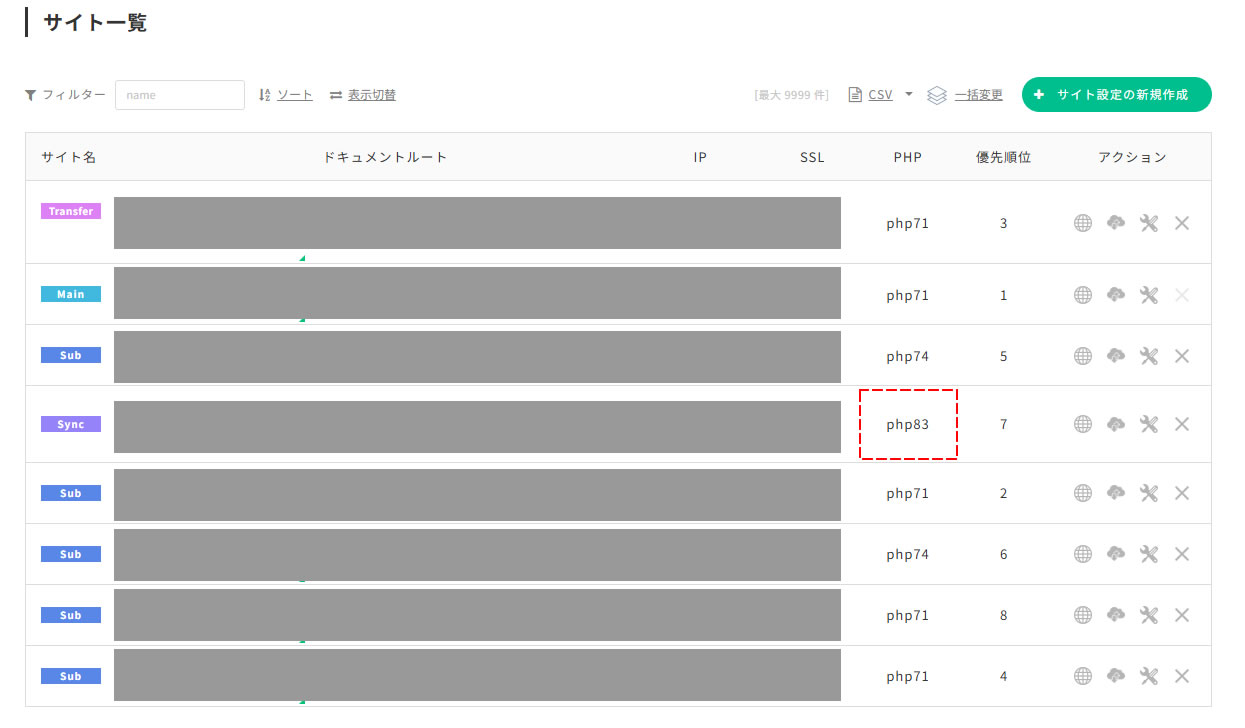Click php71 in the Main row
The height and width of the screenshot is (728, 1245).
coord(908,295)
